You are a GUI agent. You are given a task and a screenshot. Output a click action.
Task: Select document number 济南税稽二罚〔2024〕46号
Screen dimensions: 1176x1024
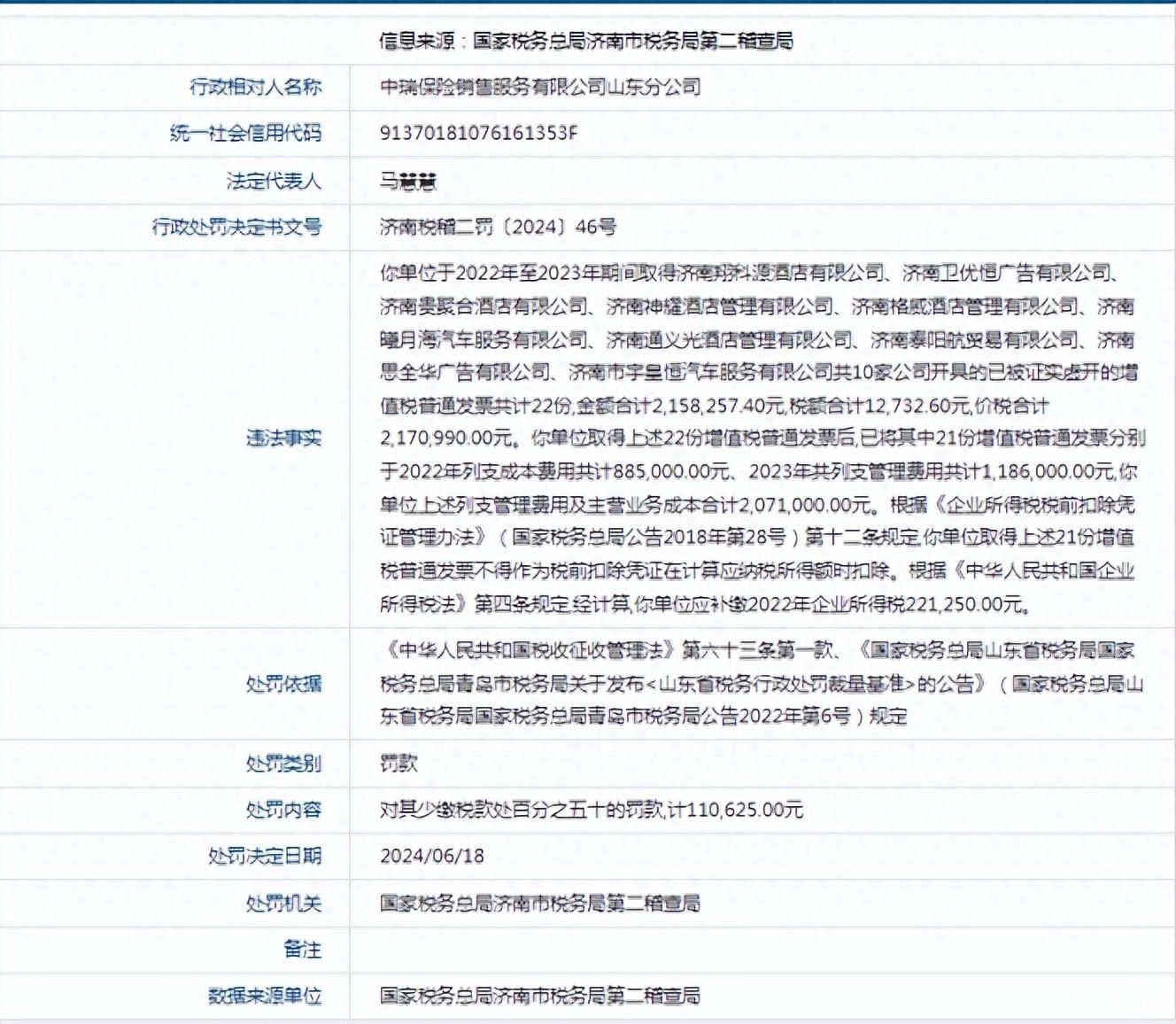(x=498, y=228)
